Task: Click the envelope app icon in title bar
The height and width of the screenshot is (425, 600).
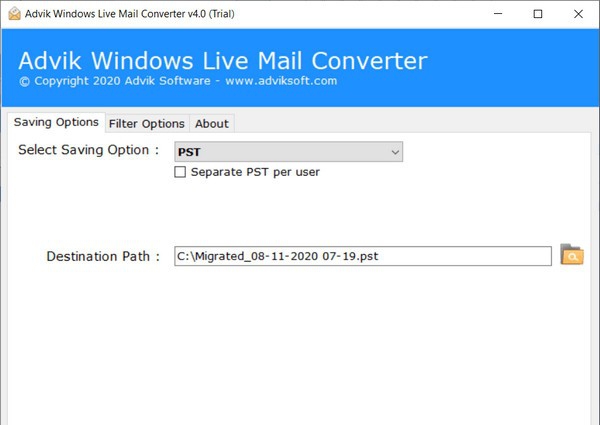Action: [x=14, y=14]
